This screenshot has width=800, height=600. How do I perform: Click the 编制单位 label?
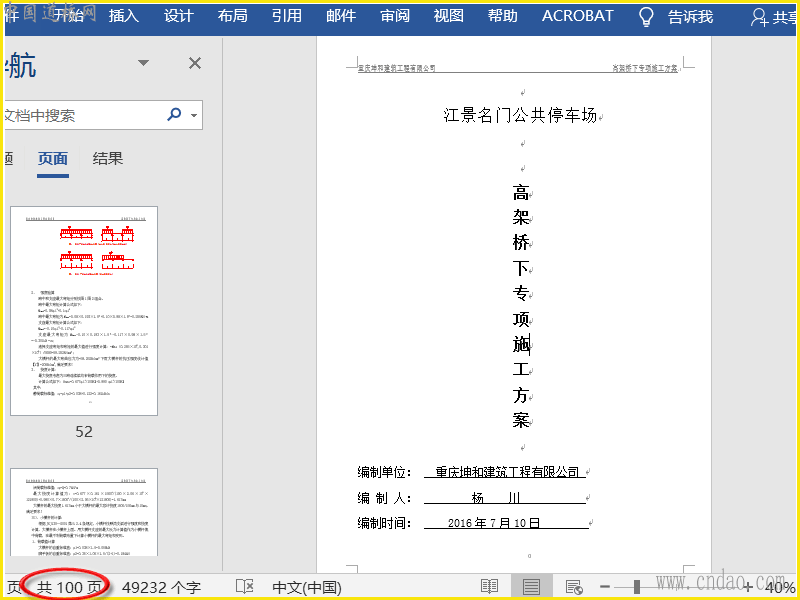385,472
